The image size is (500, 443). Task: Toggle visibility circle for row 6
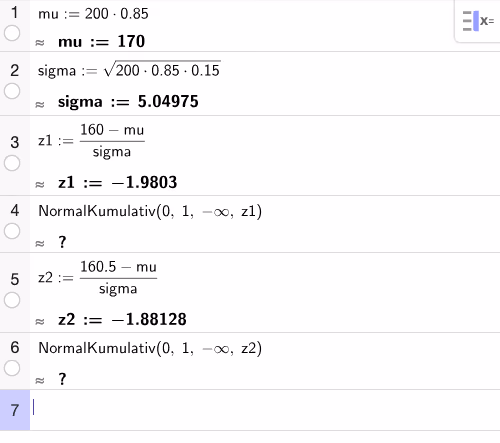tap(12, 368)
